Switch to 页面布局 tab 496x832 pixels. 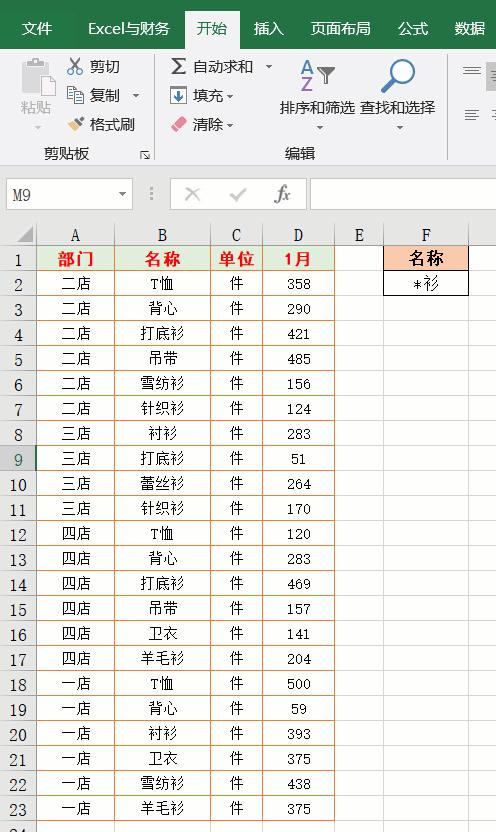pos(341,28)
